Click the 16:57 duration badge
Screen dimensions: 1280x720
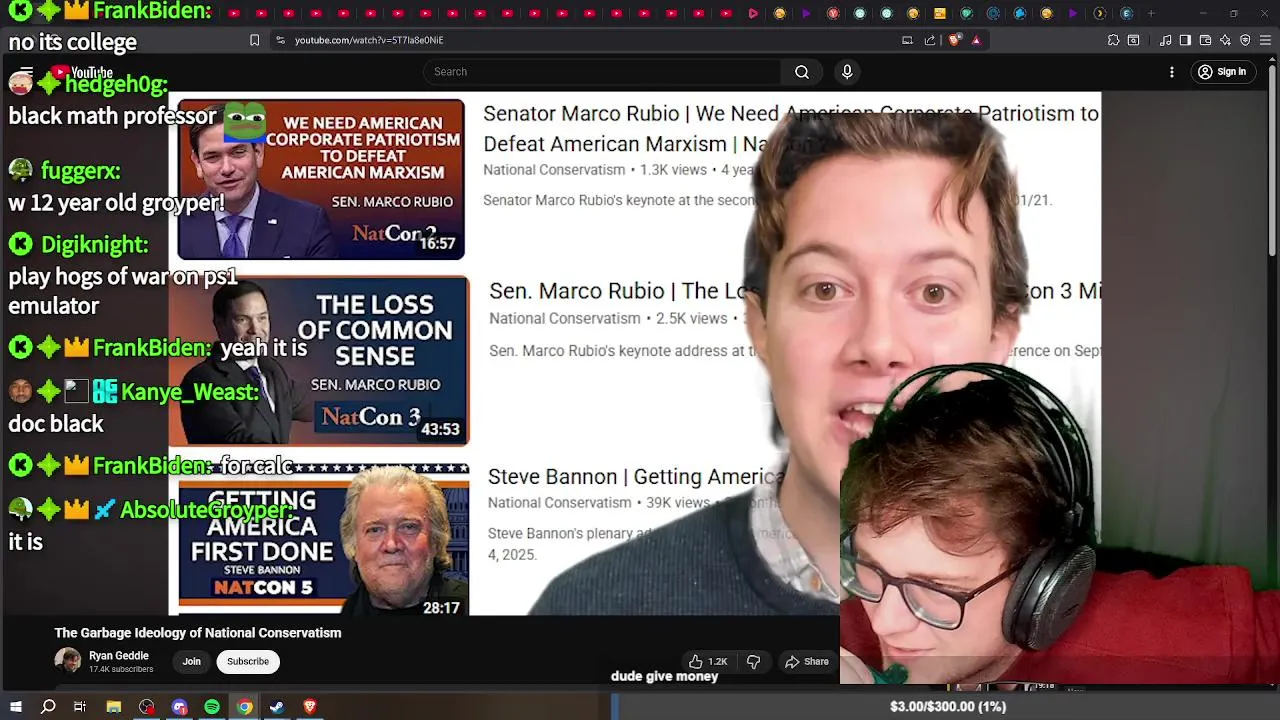(437, 243)
